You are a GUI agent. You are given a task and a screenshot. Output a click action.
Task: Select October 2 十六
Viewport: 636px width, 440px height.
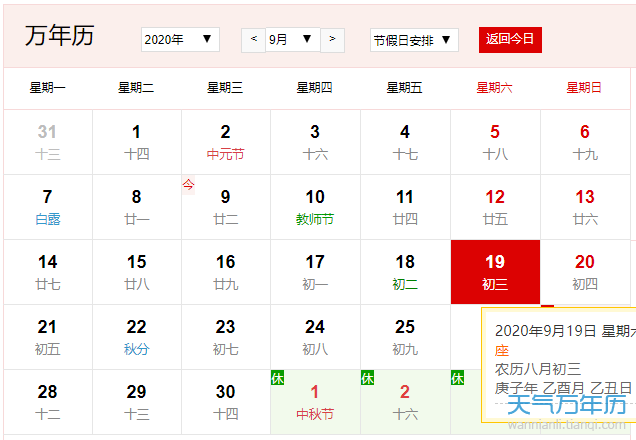point(405,402)
